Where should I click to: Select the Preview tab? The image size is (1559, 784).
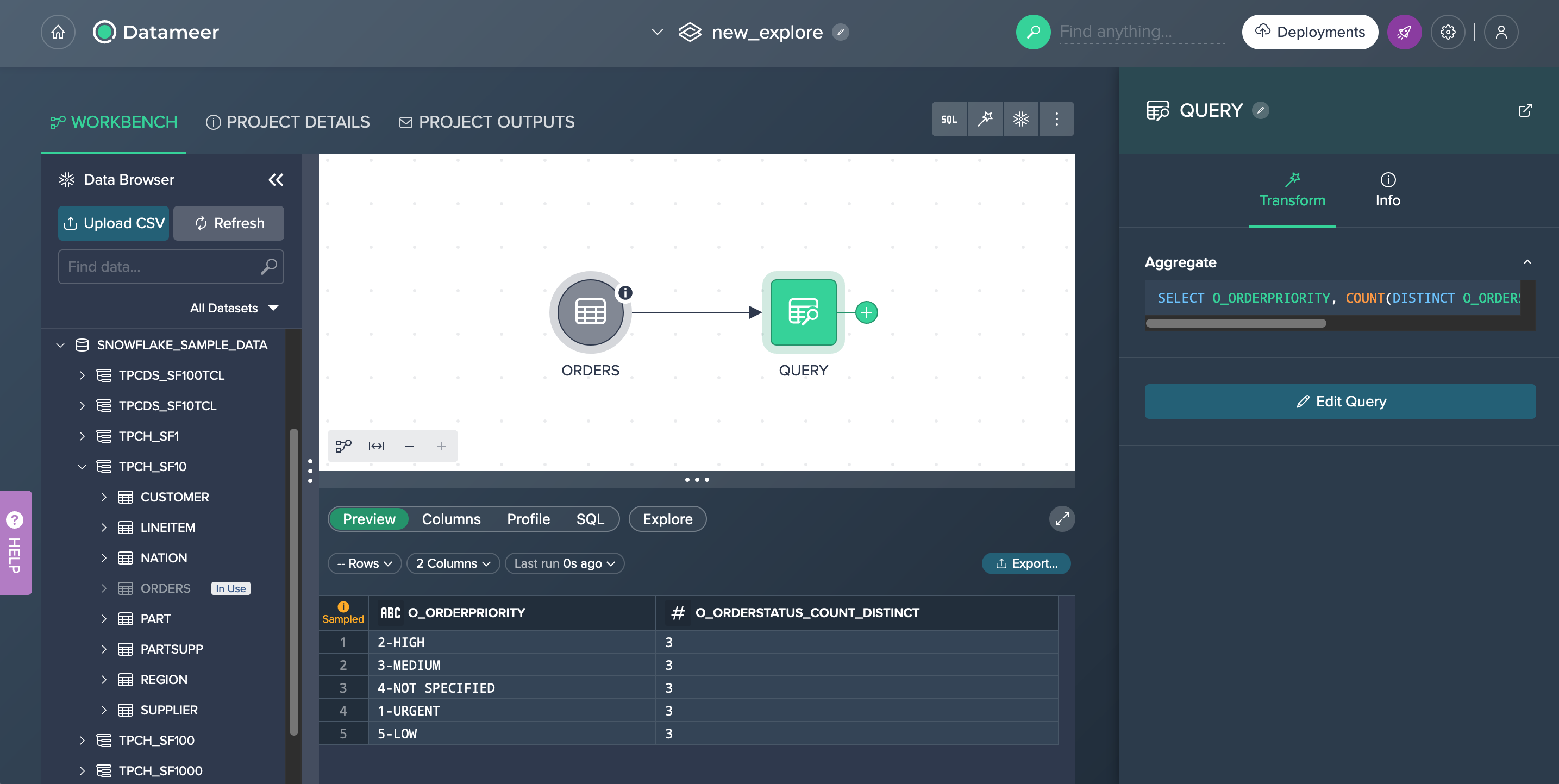point(368,519)
